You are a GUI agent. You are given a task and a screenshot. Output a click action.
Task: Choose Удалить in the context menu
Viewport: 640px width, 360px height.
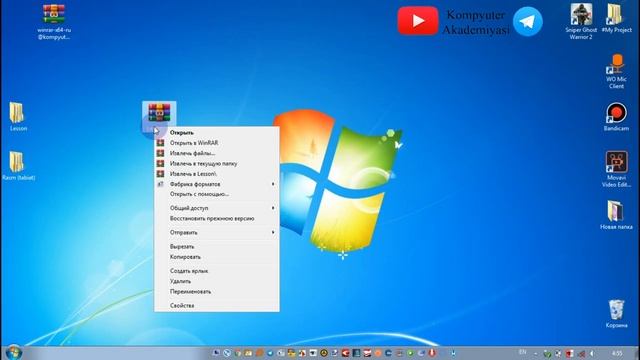coord(217,281)
